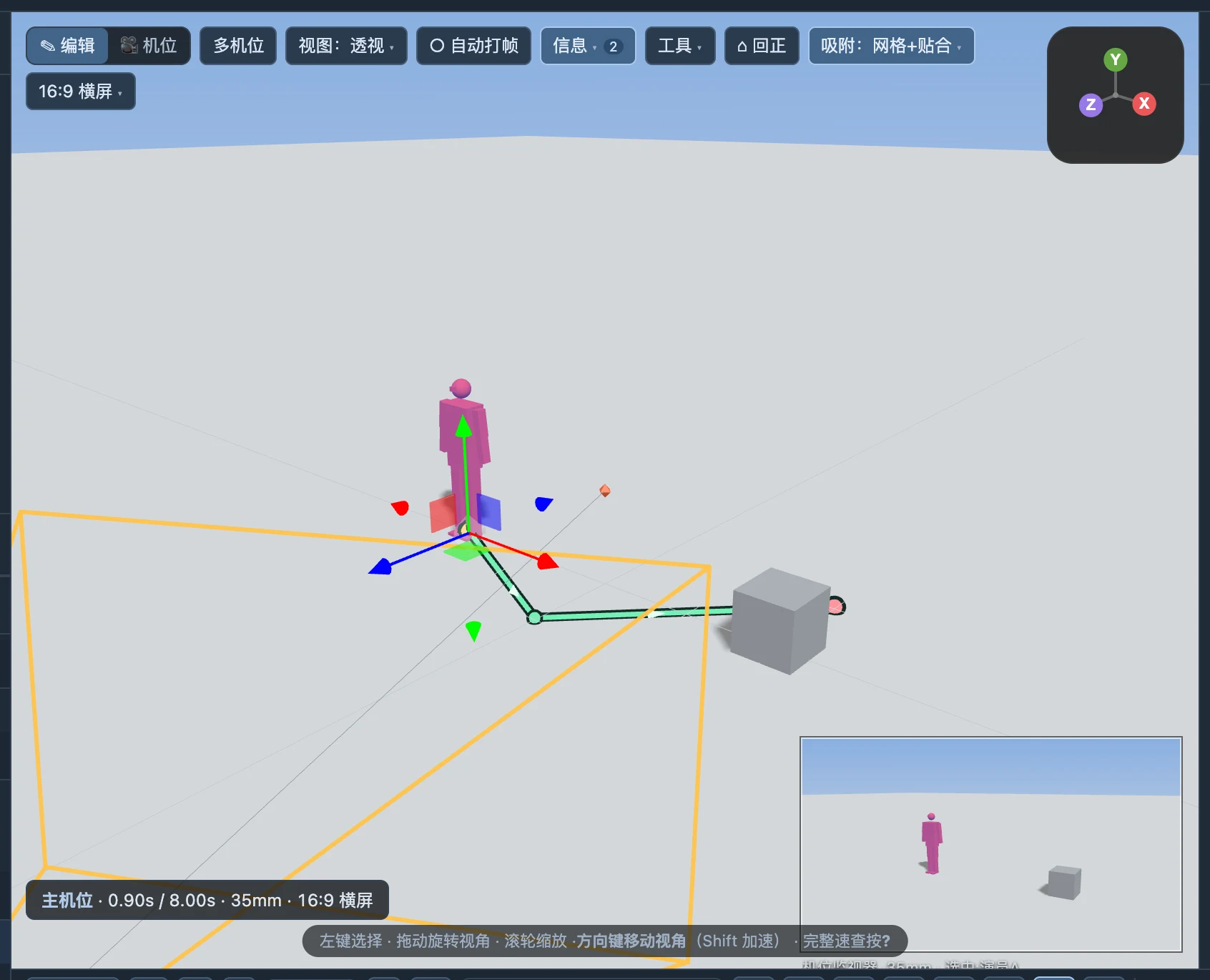Open the 工具 tools menu

tap(680, 46)
